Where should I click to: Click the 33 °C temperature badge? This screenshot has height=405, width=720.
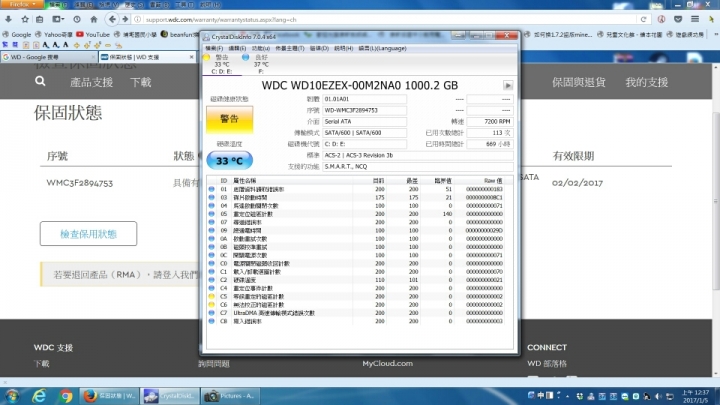pos(229,160)
